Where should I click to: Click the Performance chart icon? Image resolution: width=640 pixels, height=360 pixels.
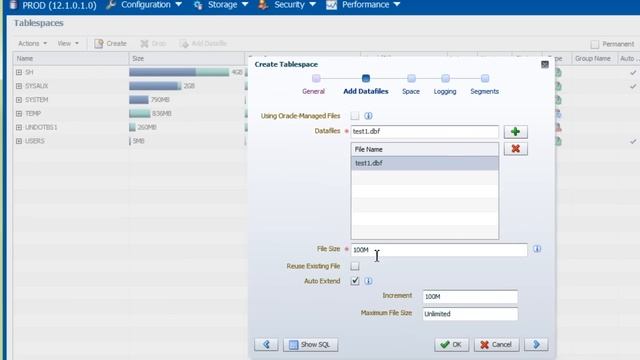[331, 5]
